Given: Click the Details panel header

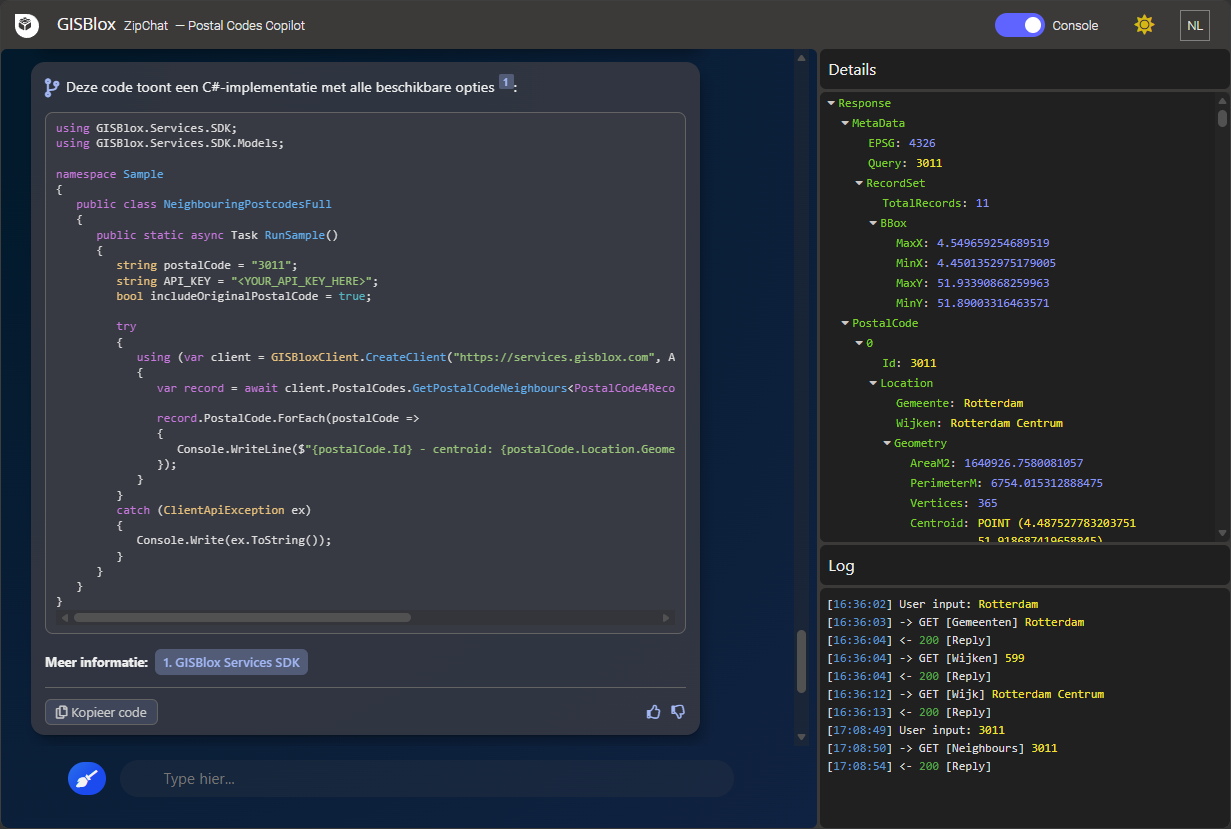Looking at the screenshot, I should pyautogui.click(x=1024, y=70).
